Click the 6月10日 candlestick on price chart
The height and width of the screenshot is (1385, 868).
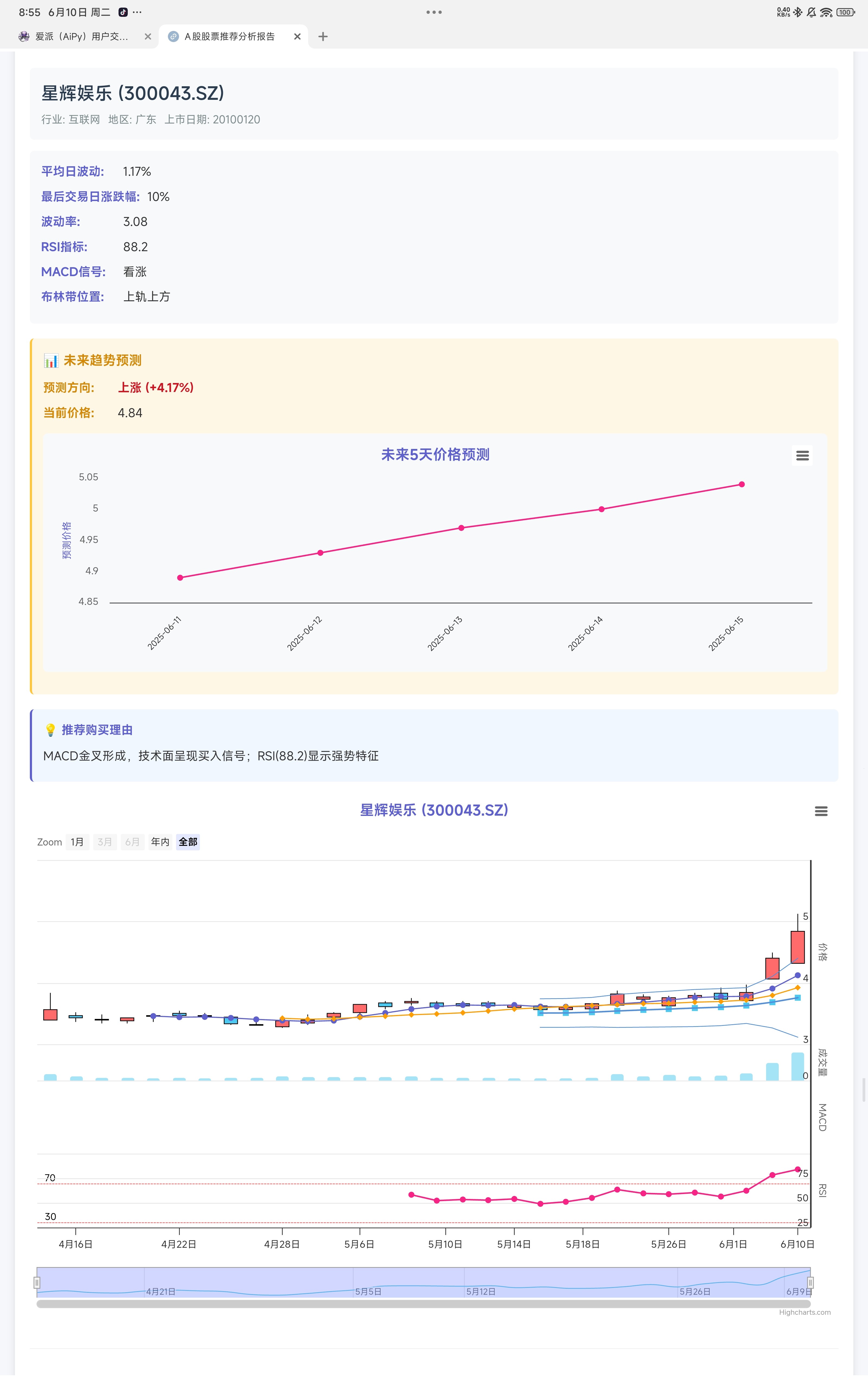click(797, 946)
